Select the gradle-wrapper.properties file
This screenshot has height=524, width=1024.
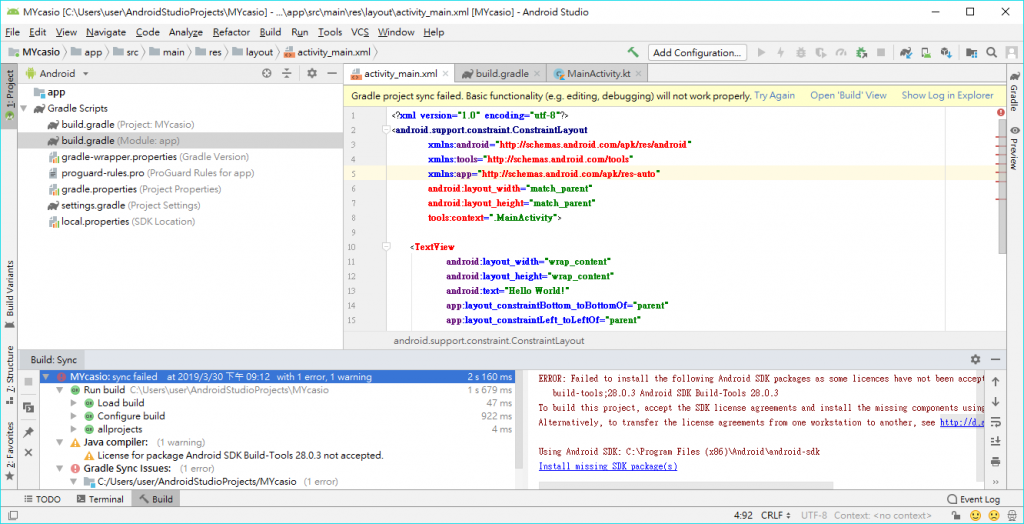coord(150,157)
